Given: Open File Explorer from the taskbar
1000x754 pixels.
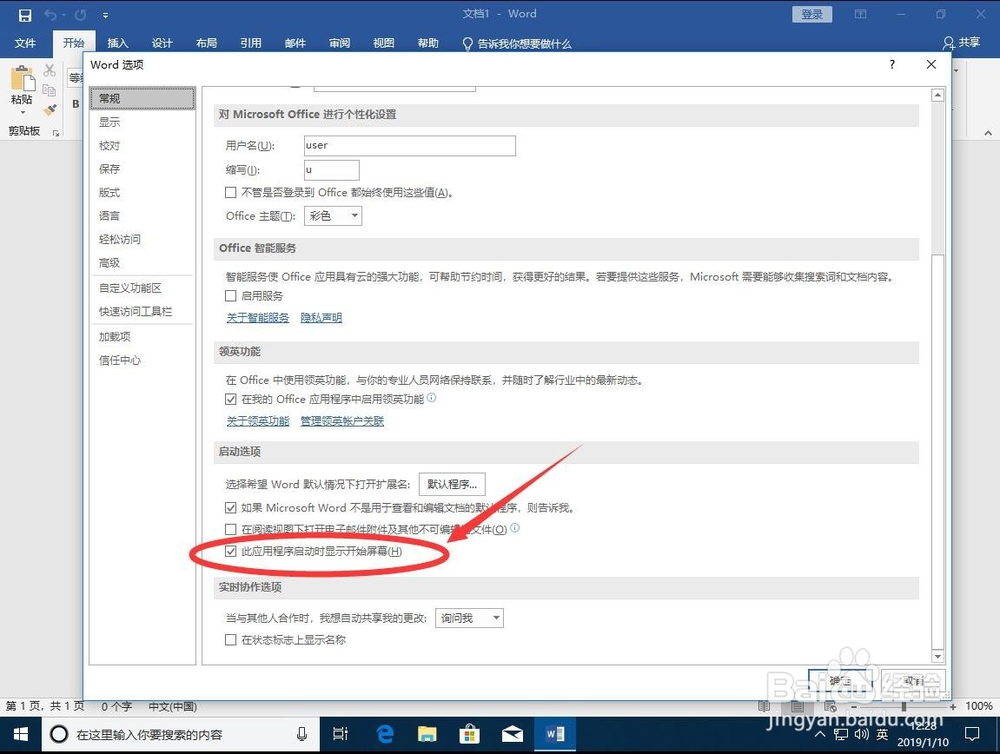Looking at the screenshot, I should pyautogui.click(x=427, y=734).
